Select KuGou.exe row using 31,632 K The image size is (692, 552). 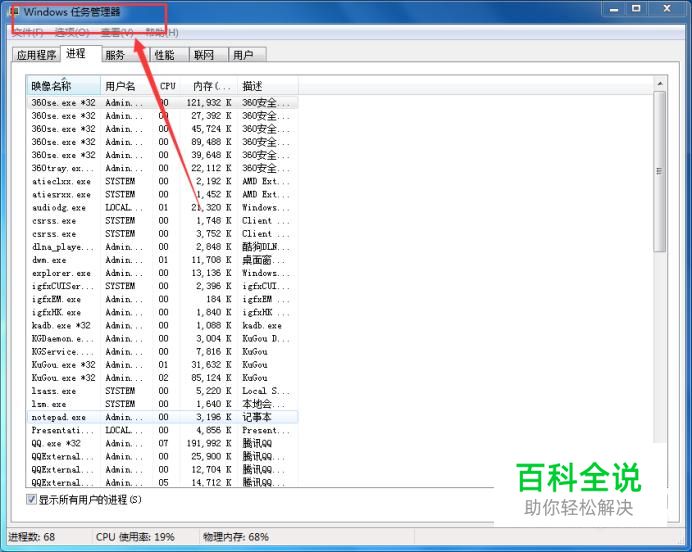[162, 364]
